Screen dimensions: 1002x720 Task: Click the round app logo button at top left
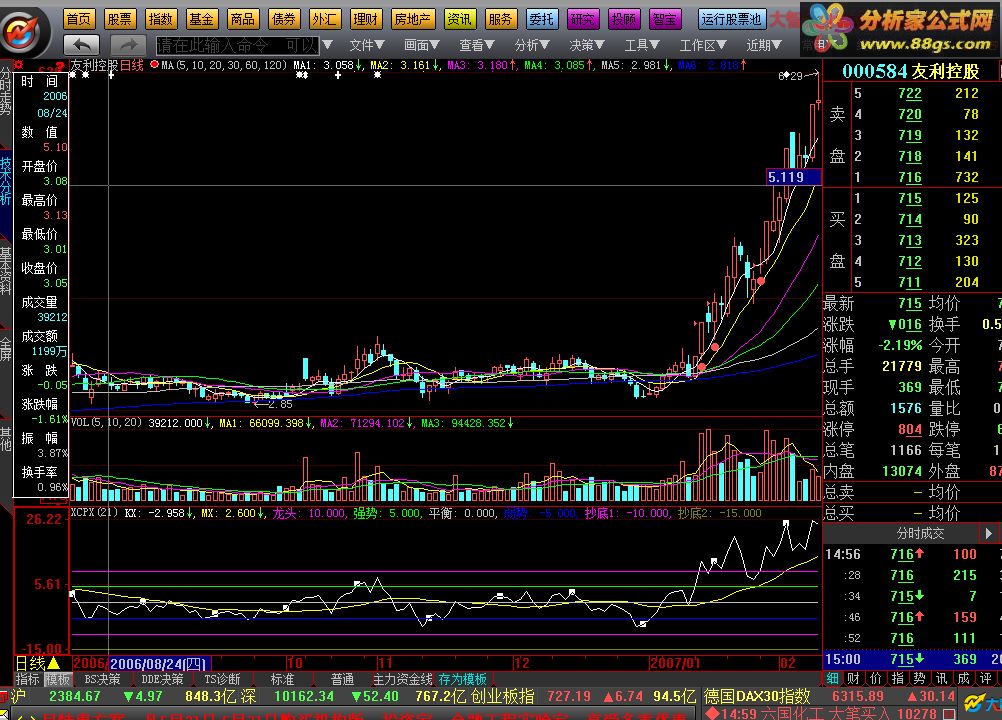22,30
